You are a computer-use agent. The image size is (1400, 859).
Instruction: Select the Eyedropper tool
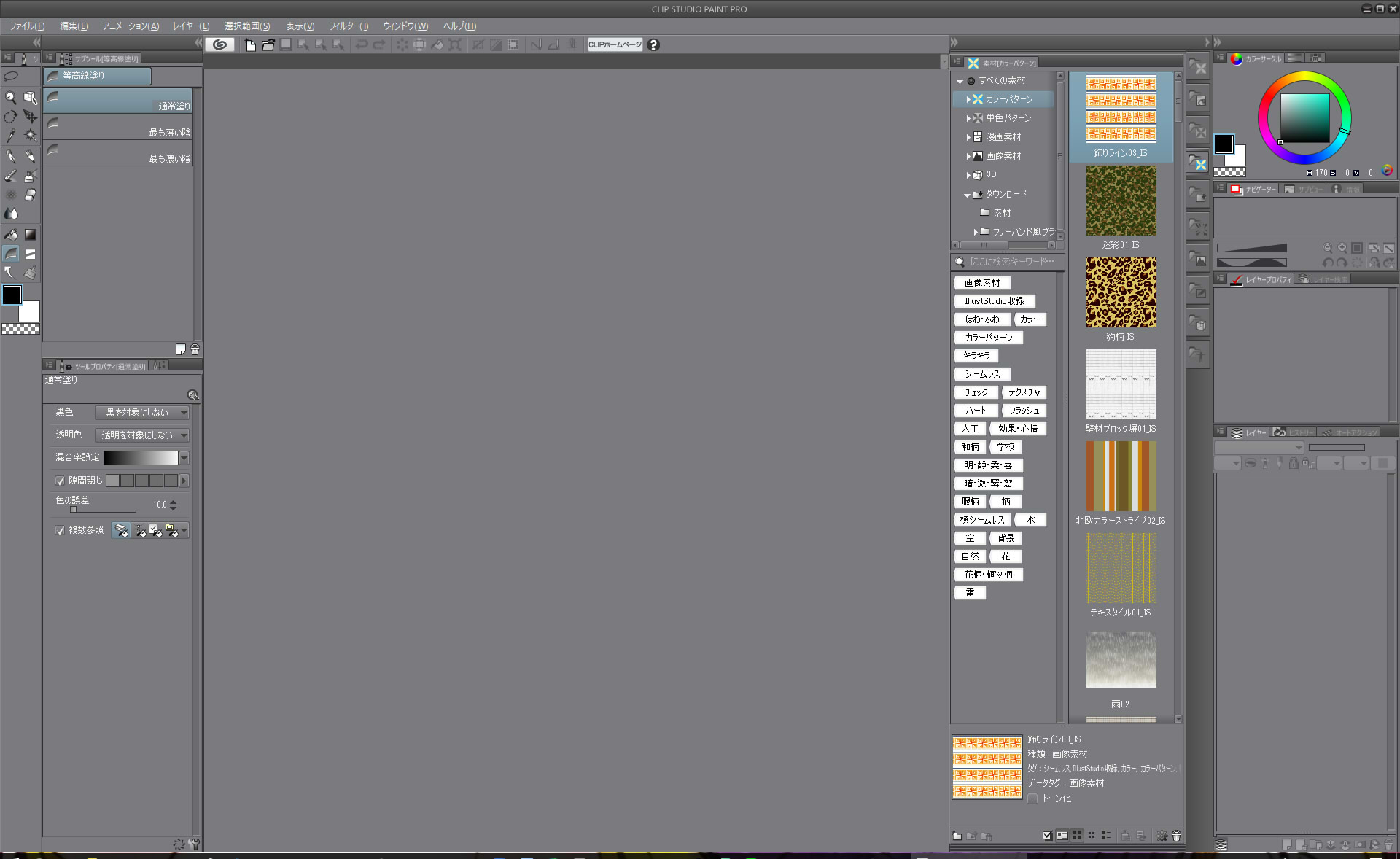[x=11, y=136]
